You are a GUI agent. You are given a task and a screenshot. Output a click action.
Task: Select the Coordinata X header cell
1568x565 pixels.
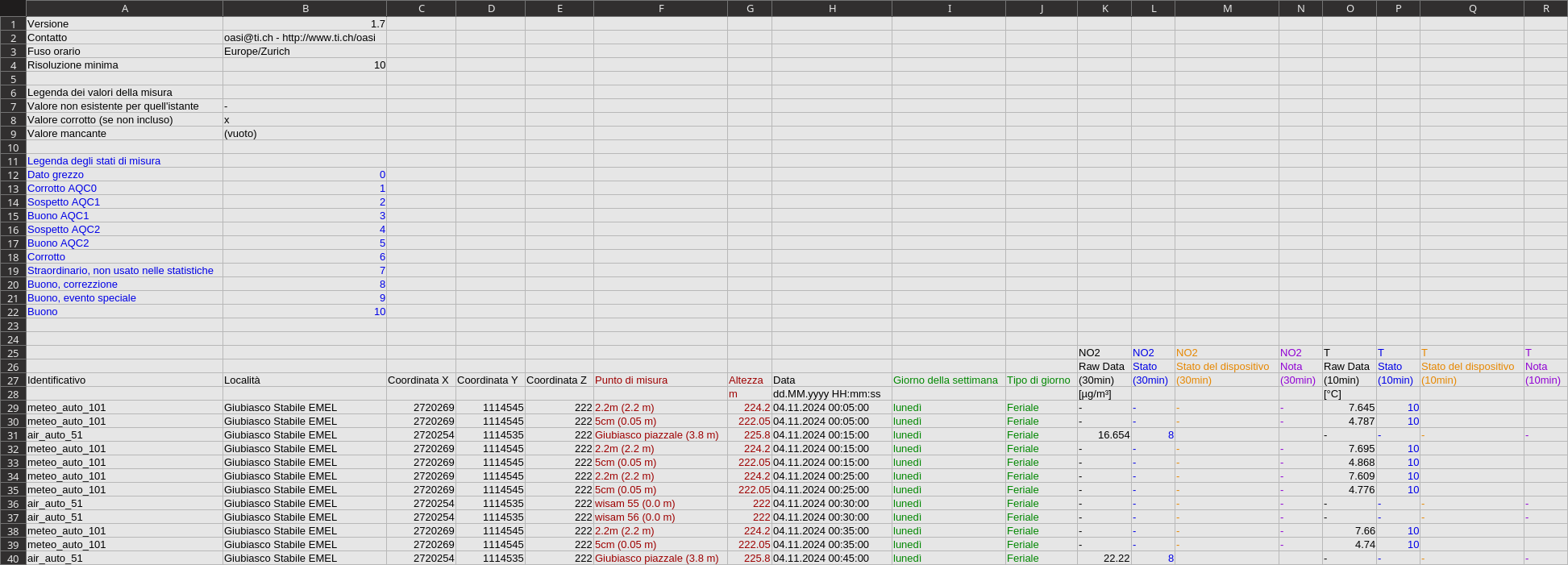point(420,380)
